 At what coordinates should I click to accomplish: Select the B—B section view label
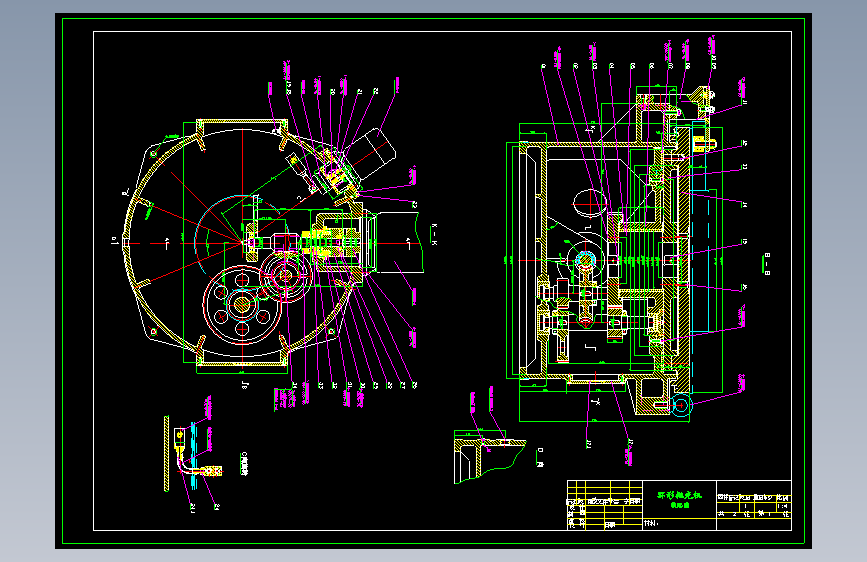coord(767,264)
